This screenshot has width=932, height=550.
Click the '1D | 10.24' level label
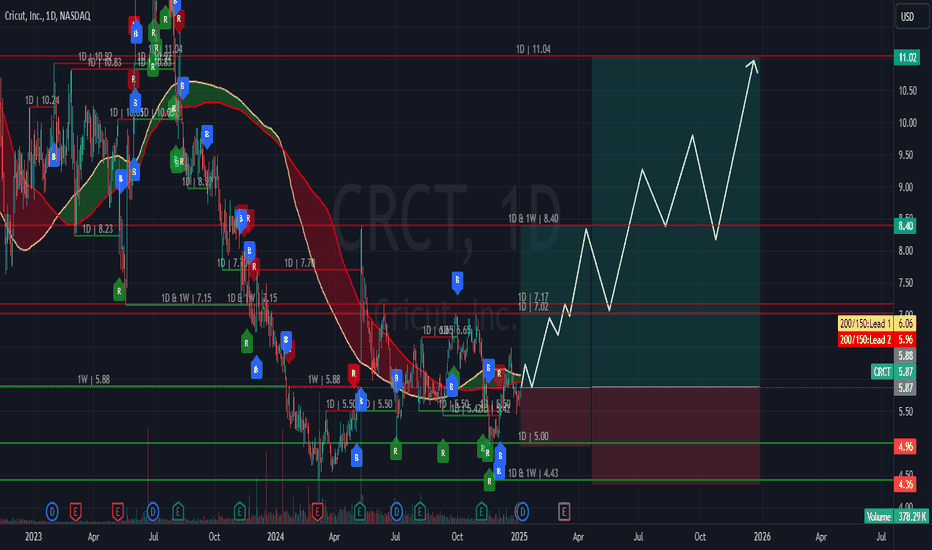tap(42, 100)
